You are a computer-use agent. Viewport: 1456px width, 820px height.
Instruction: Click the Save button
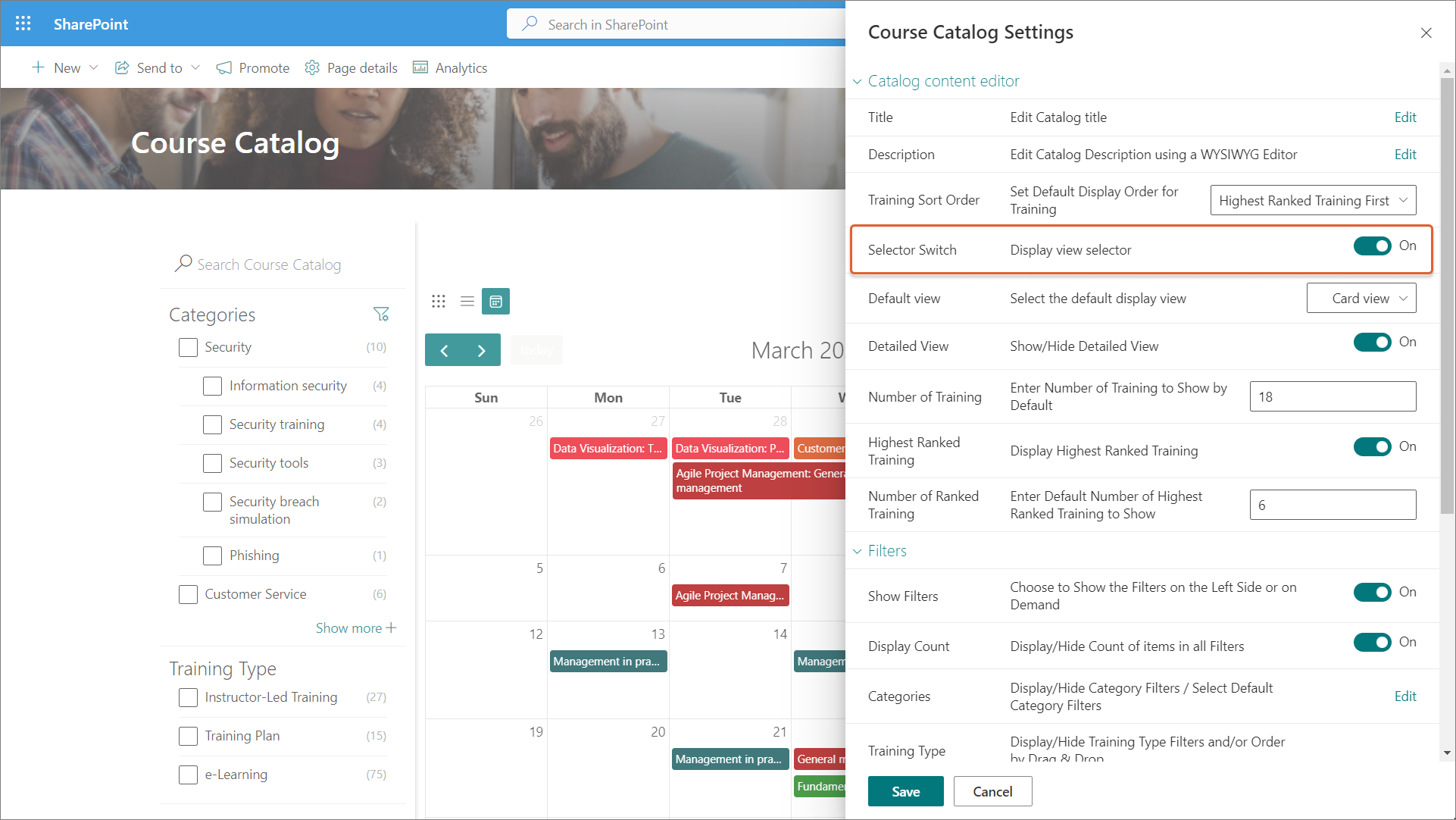click(905, 791)
